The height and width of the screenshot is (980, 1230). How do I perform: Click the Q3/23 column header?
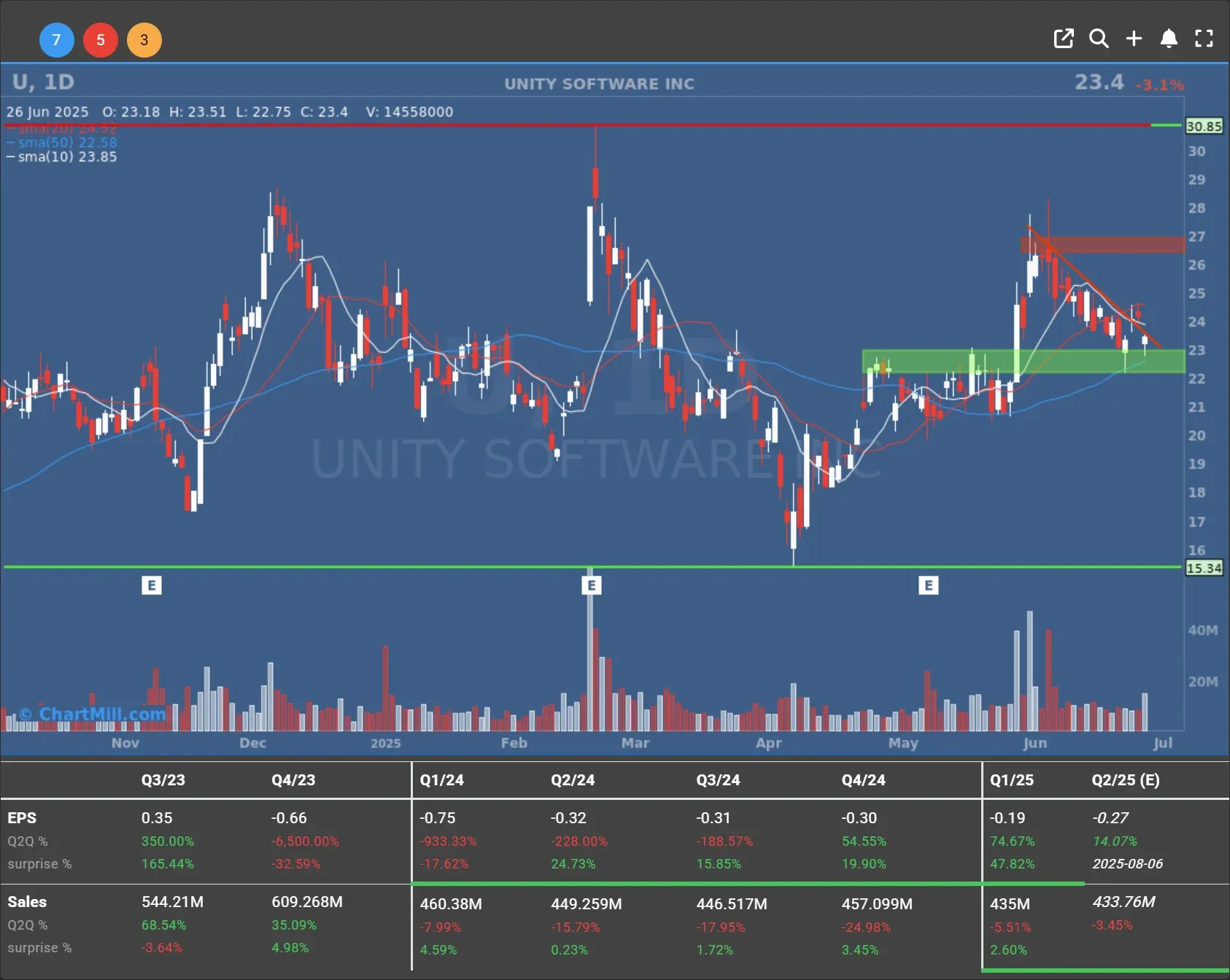point(163,779)
